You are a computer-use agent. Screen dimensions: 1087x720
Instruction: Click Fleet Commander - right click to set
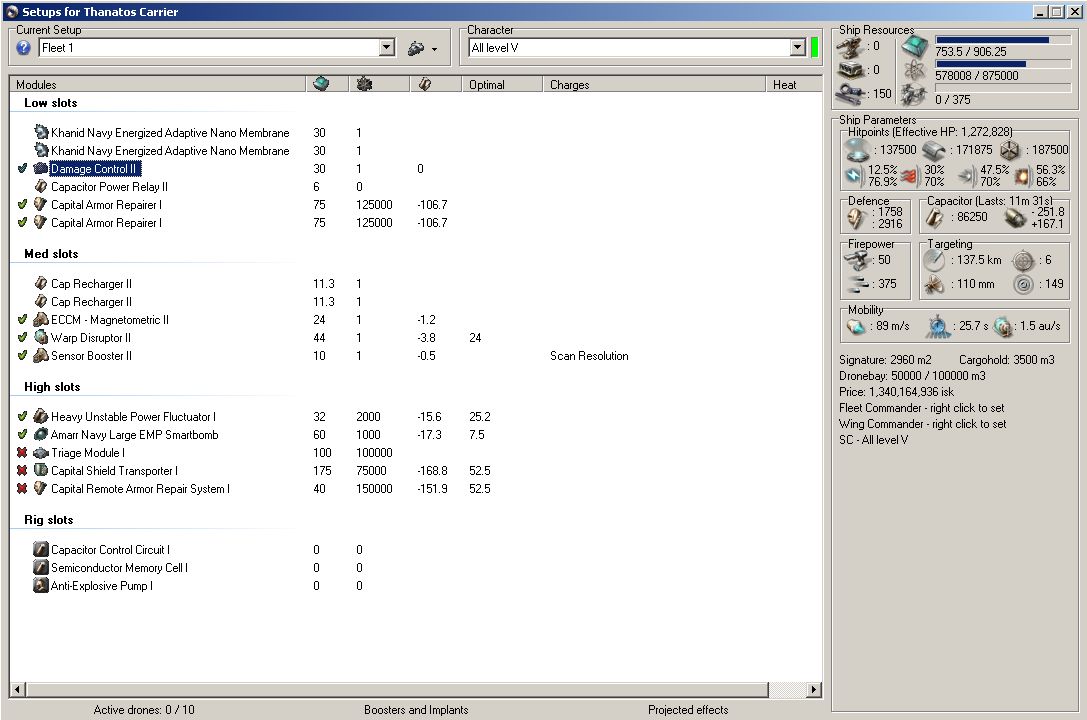point(921,408)
